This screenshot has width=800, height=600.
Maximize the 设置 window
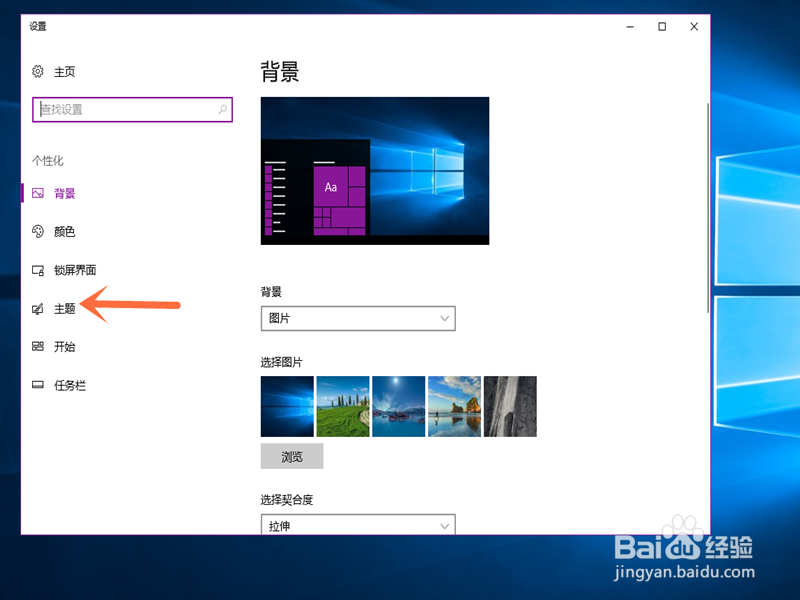tap(662, 27)
